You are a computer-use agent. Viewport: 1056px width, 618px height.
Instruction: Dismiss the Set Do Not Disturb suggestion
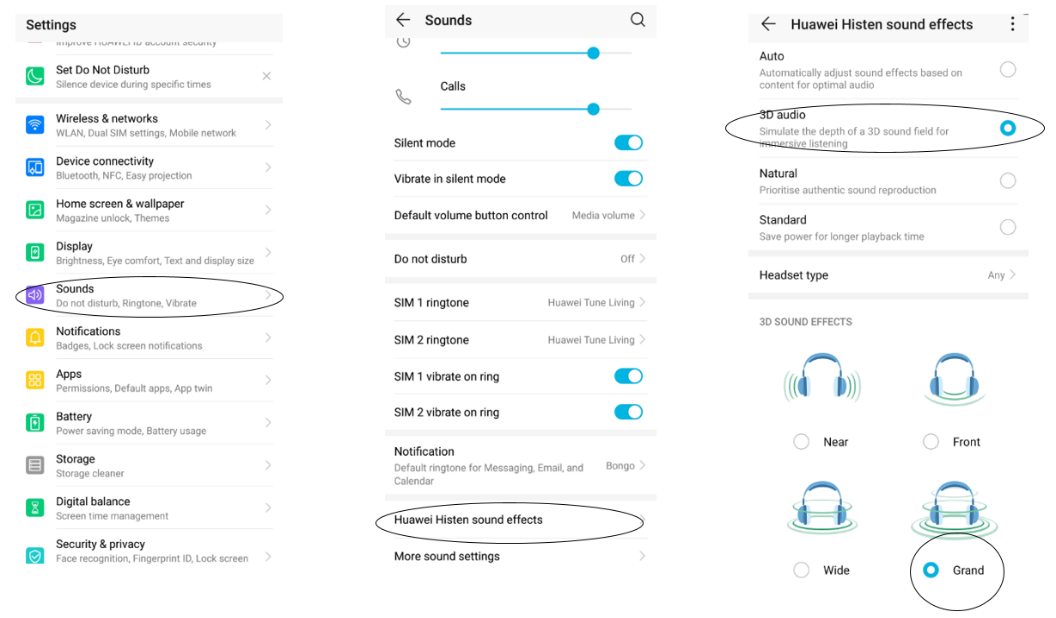[x=266, y=75]
